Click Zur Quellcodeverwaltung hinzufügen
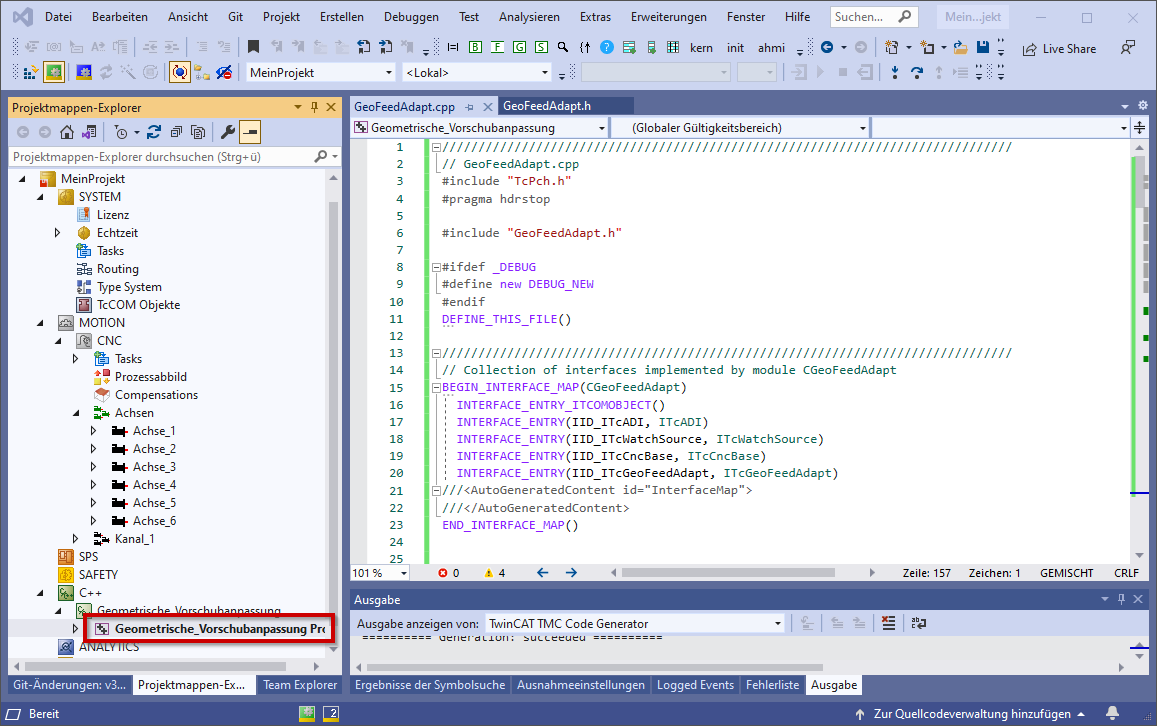 tap(971, 713)
